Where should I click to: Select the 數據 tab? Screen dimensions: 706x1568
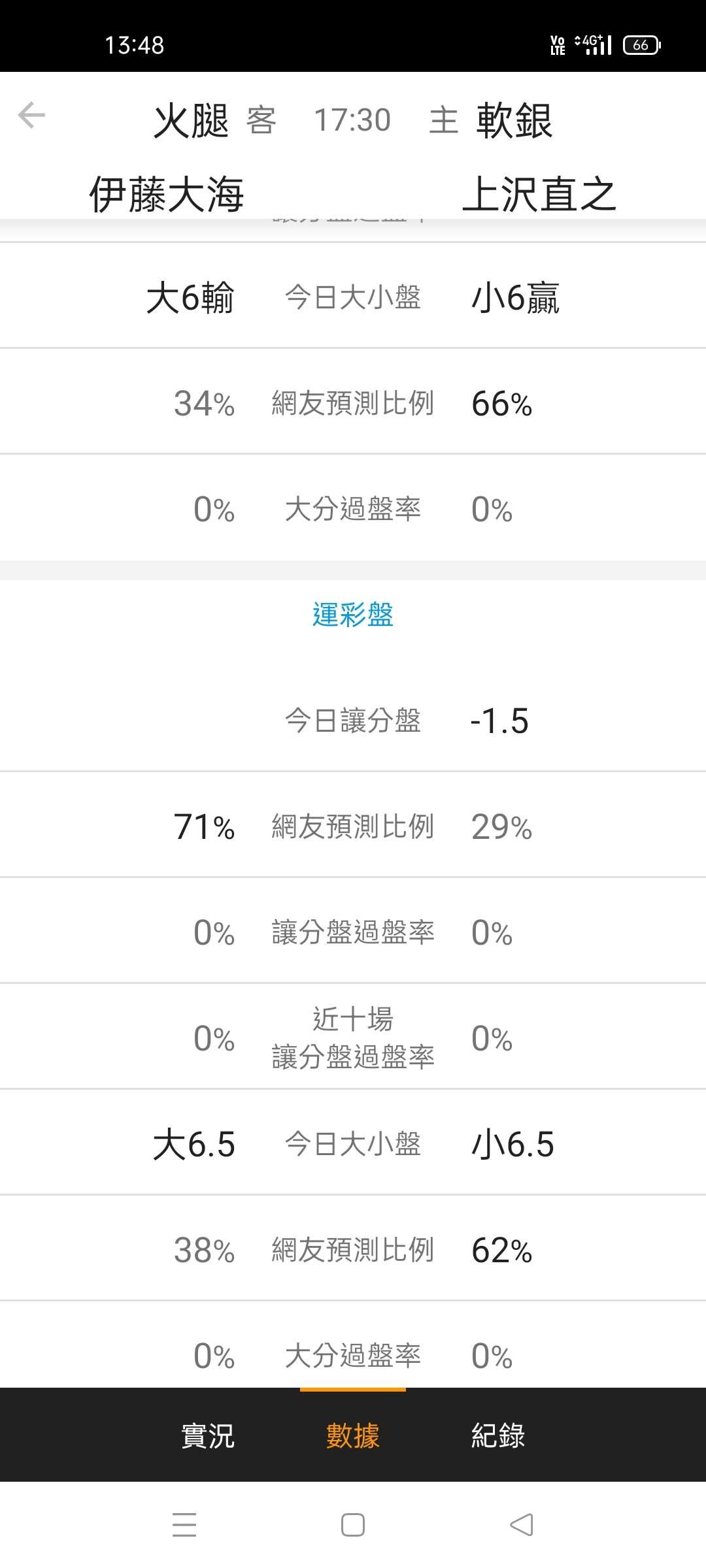(x=353, y=1436)
